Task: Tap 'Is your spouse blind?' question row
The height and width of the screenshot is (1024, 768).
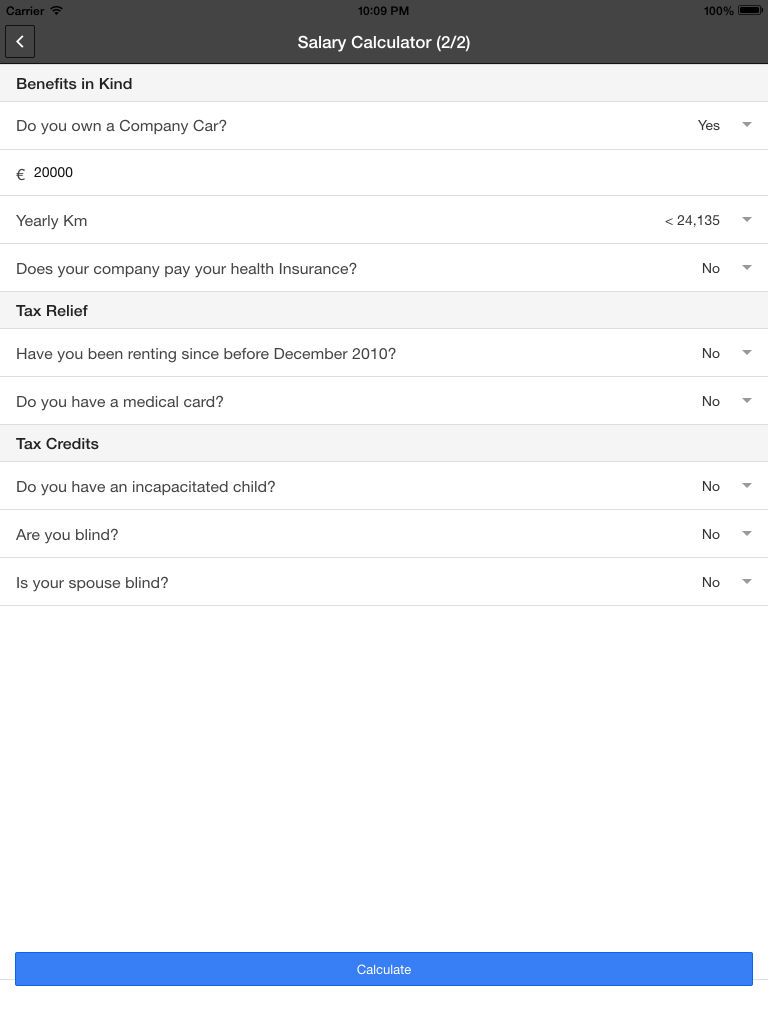Action: tap(384, 582)
